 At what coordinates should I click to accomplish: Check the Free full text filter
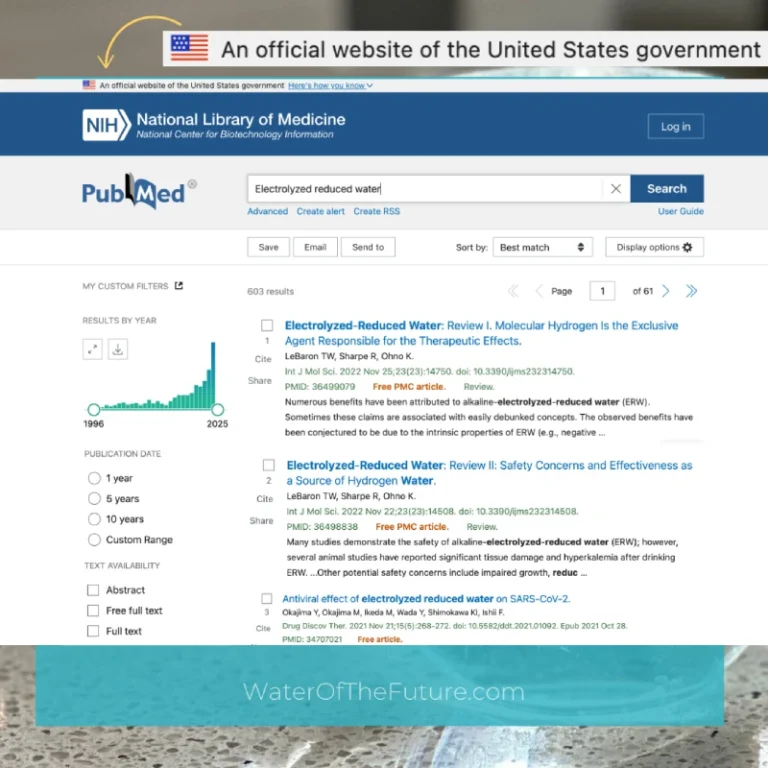[93, 611]
